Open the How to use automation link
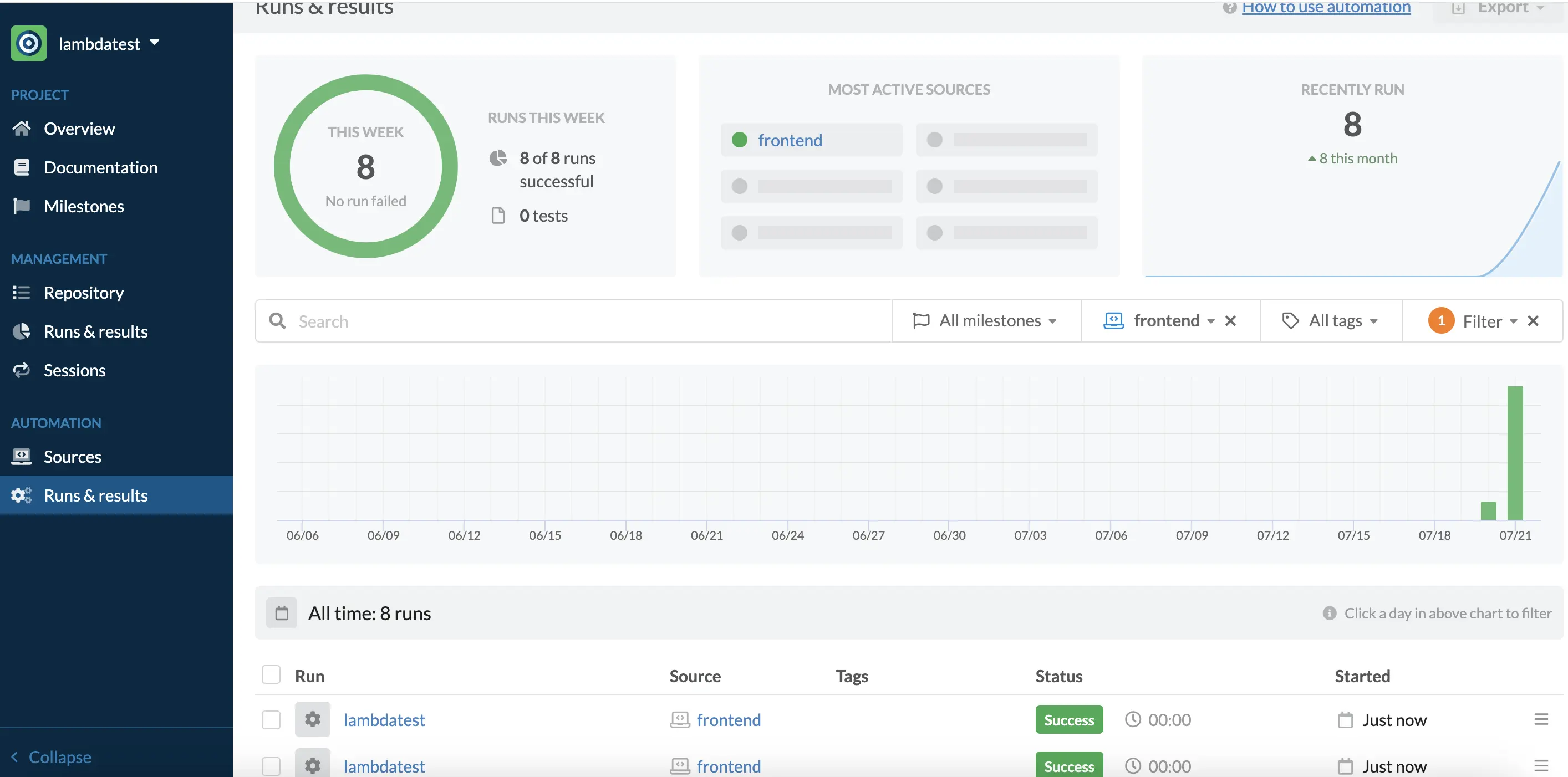This screenshot has width=1568, height=777. (x=1327, y=8)
